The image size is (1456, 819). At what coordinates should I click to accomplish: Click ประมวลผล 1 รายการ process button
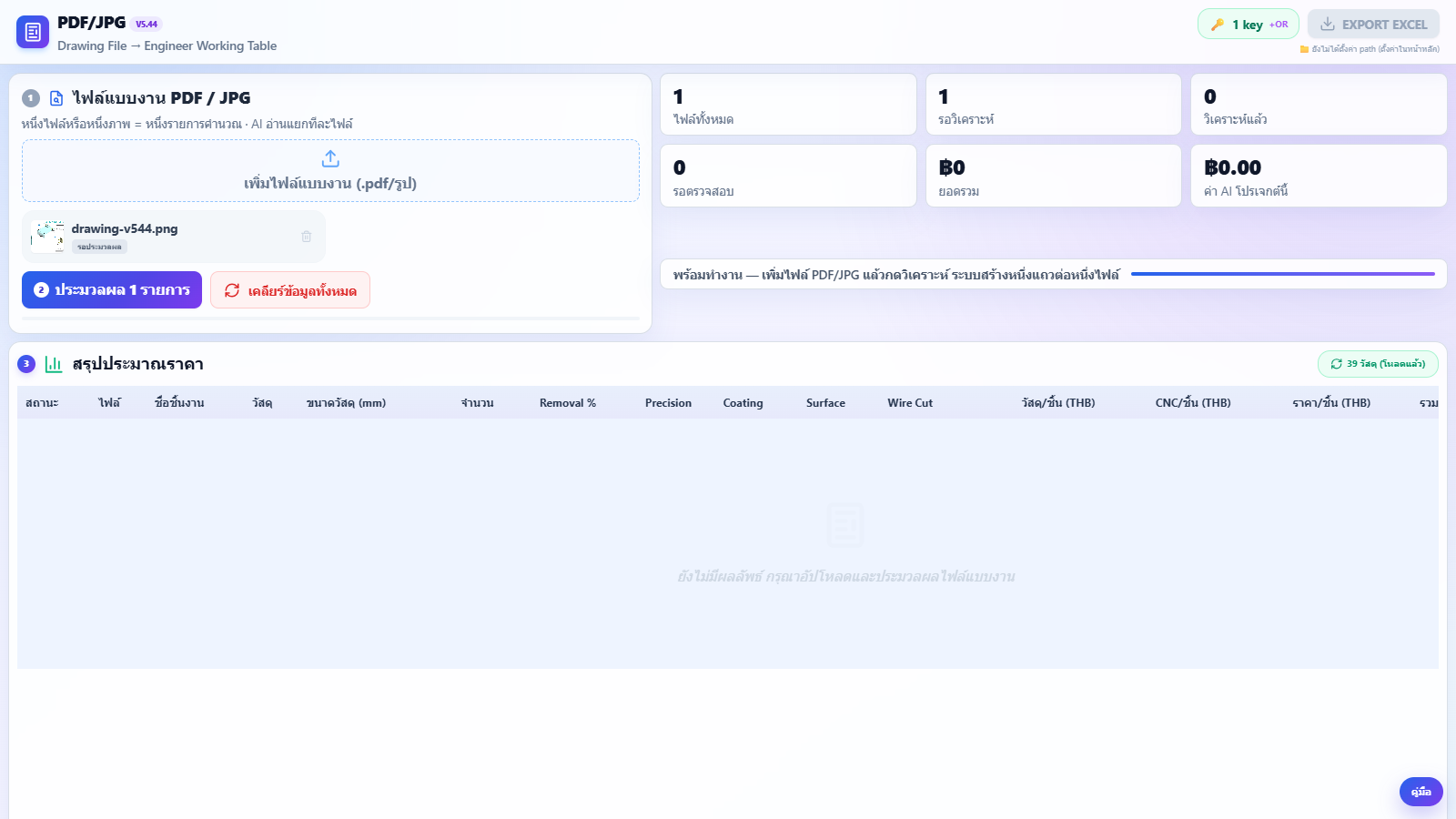click(112, 289)
